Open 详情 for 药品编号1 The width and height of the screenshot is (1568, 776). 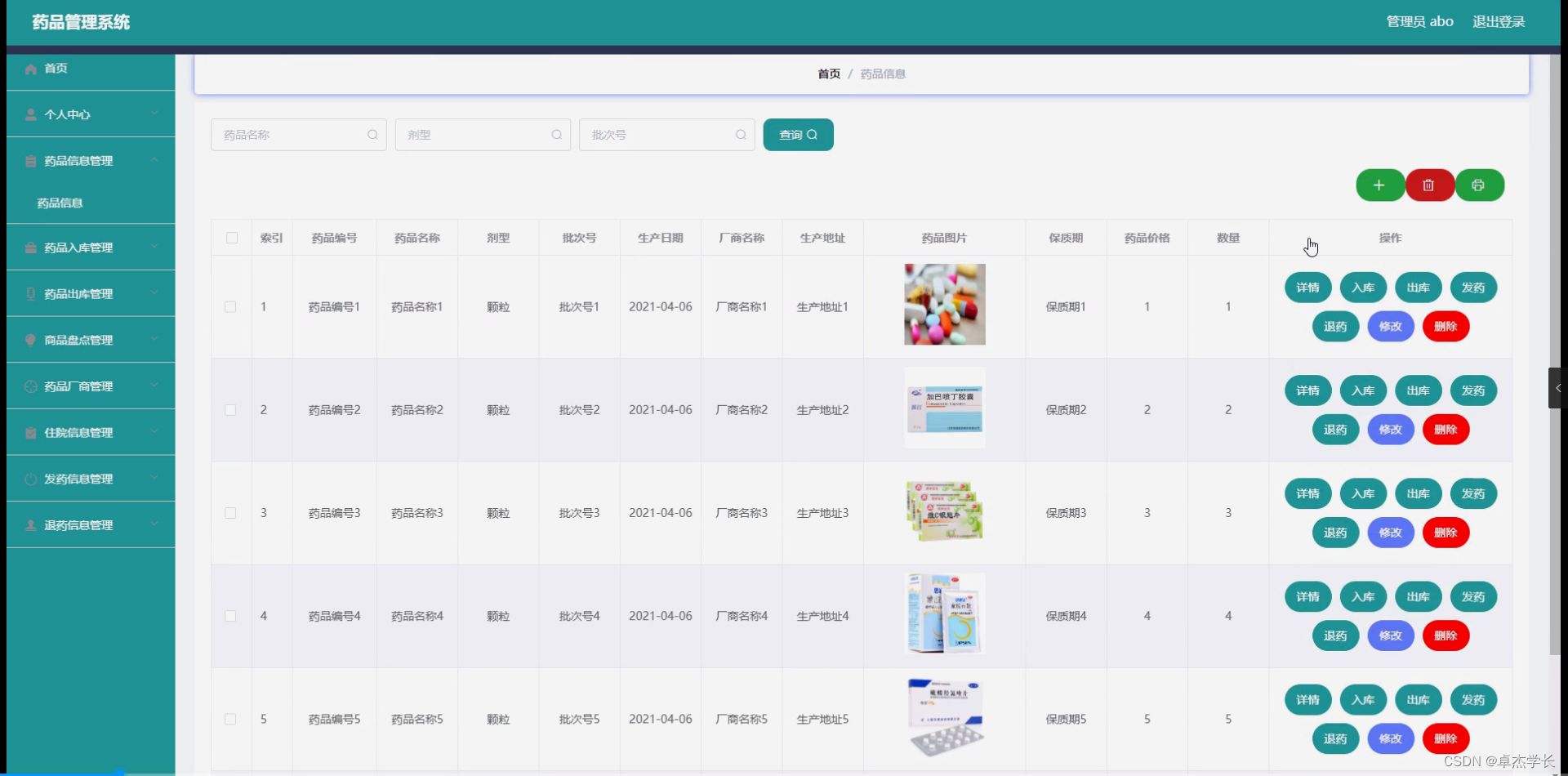click(1307, 287)
